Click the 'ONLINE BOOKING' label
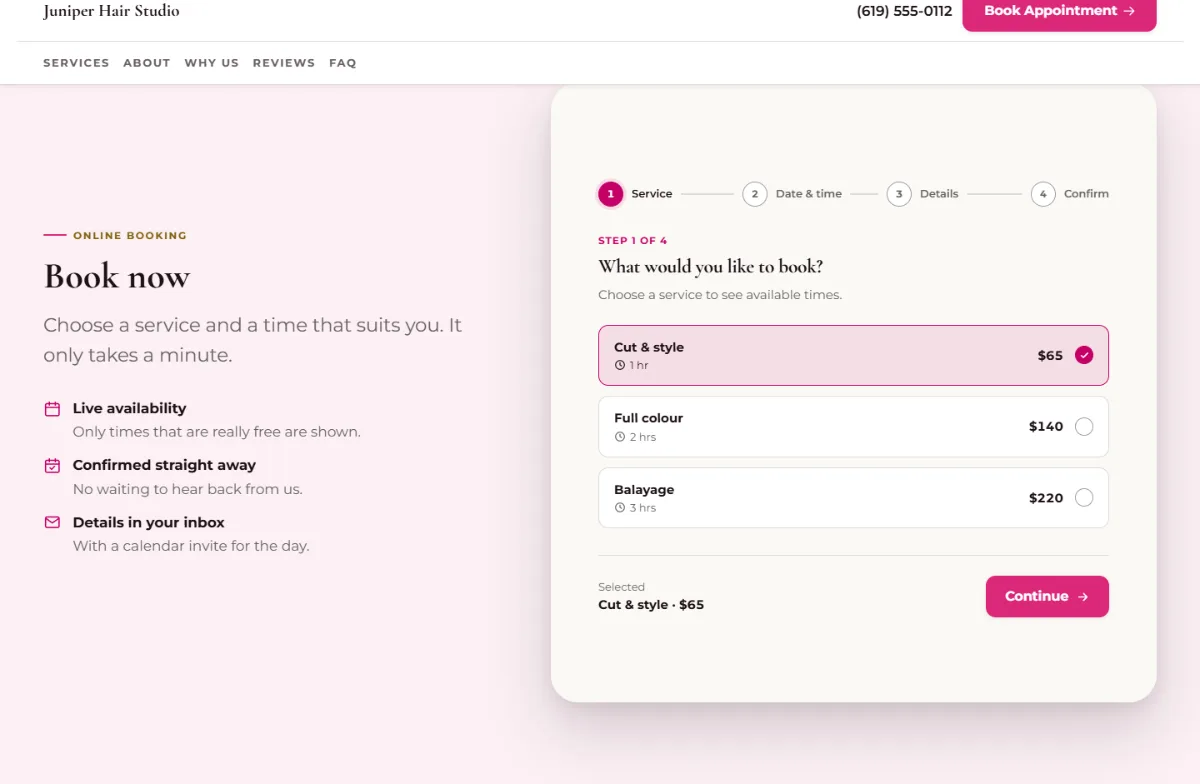 130,236
